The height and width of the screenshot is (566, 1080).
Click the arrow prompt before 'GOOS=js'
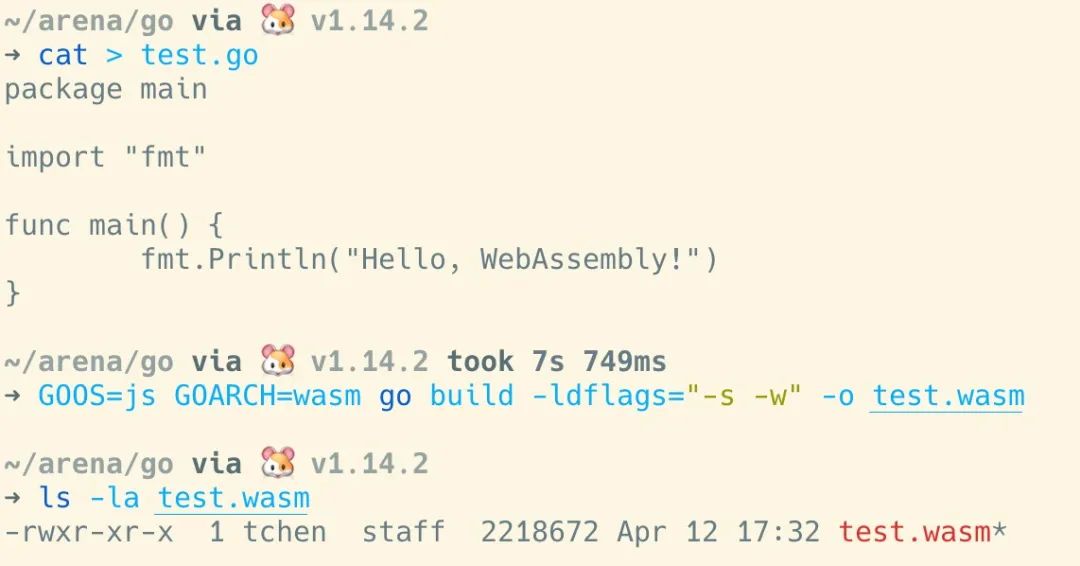[12, 395]
